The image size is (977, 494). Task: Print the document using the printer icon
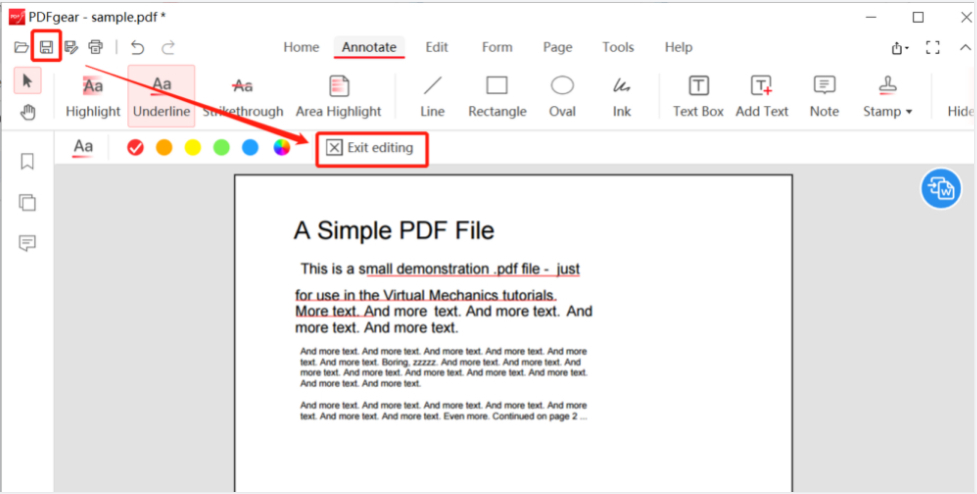point(95,47)
